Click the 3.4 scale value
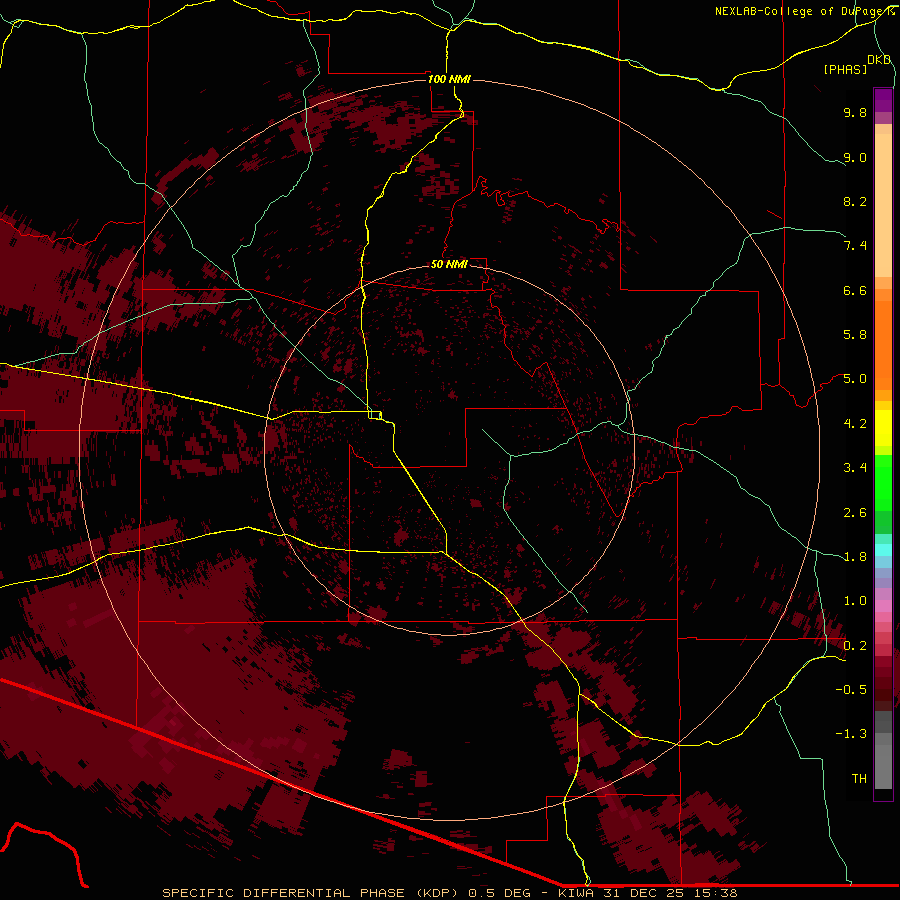Screen dimensions: 900x900 tap(855, 468)
